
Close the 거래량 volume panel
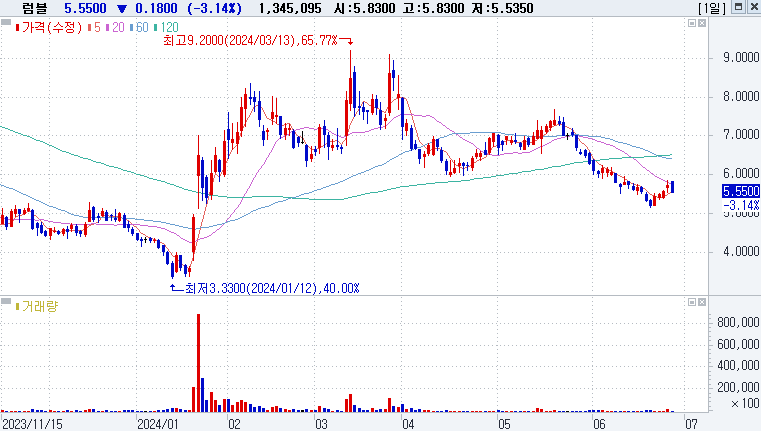(702, 302)
